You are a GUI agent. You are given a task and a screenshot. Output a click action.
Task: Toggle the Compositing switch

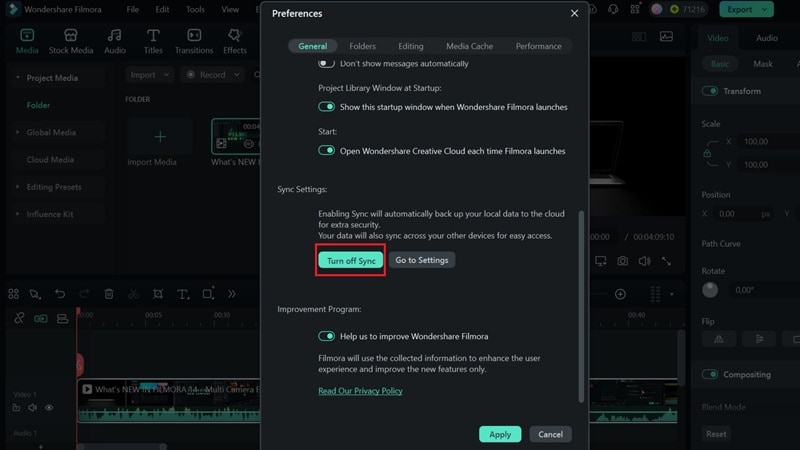(710, 374)
